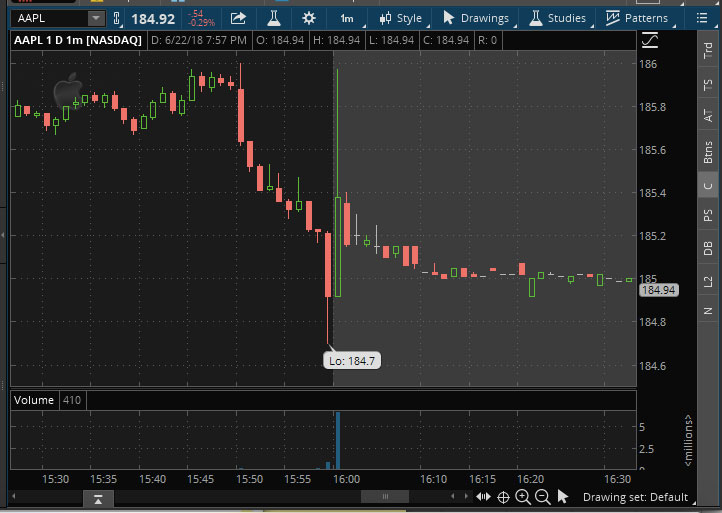Open the DB sidebar tab
Viewport: 722px width, 513px height.
pos(708,248)
